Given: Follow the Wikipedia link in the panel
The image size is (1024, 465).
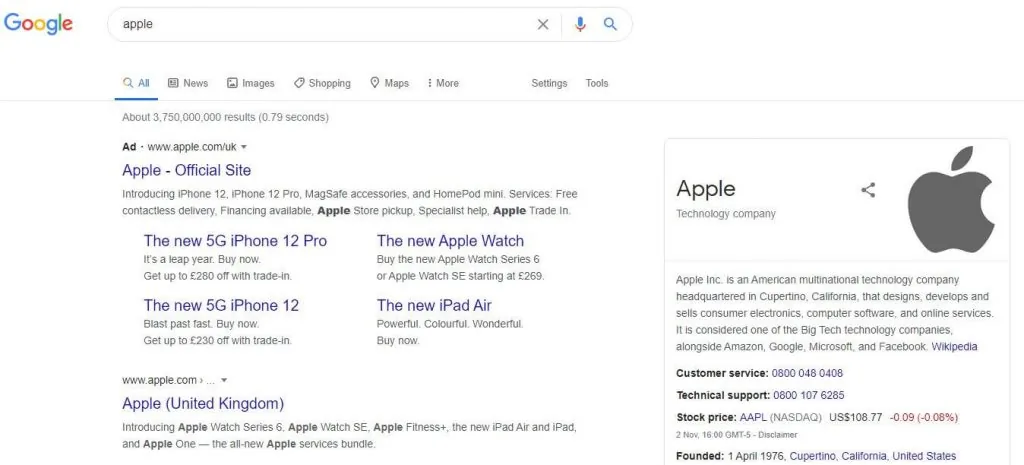Looking at the screenshot, I should click(954, 347).
